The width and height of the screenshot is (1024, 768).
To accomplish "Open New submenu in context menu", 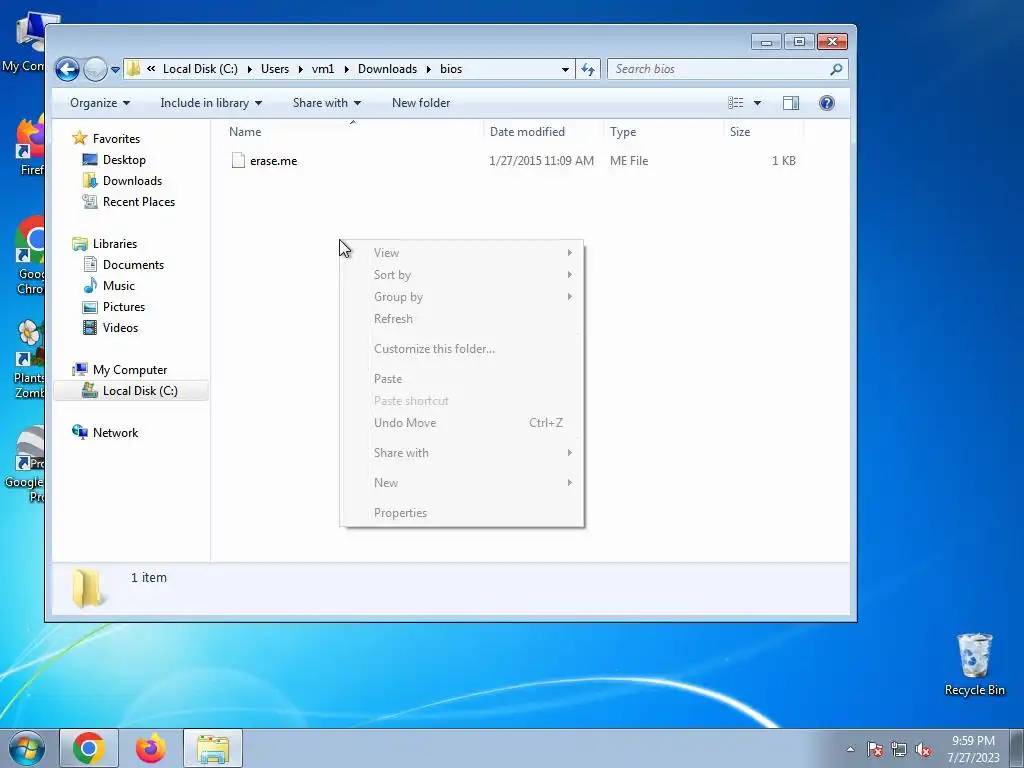I will tap(462, 483).
